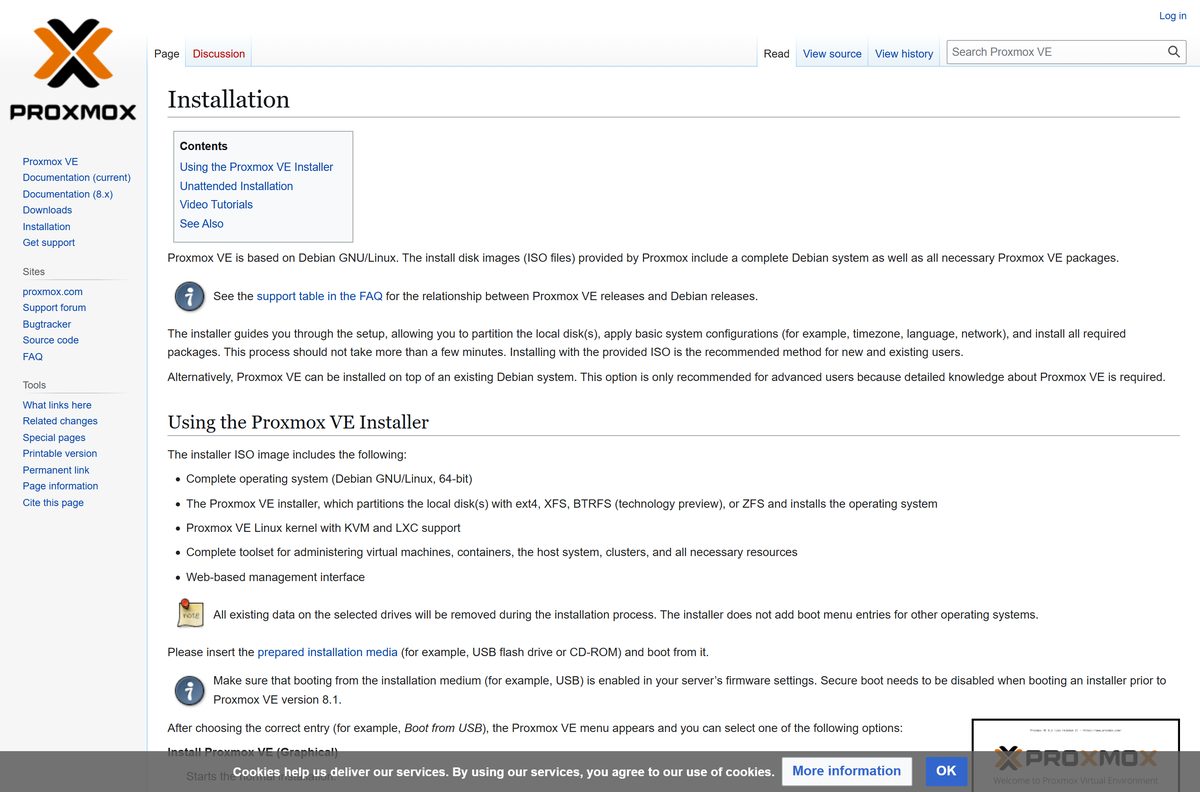Go to Downloads in sidebar

click(x=47, y=210)
